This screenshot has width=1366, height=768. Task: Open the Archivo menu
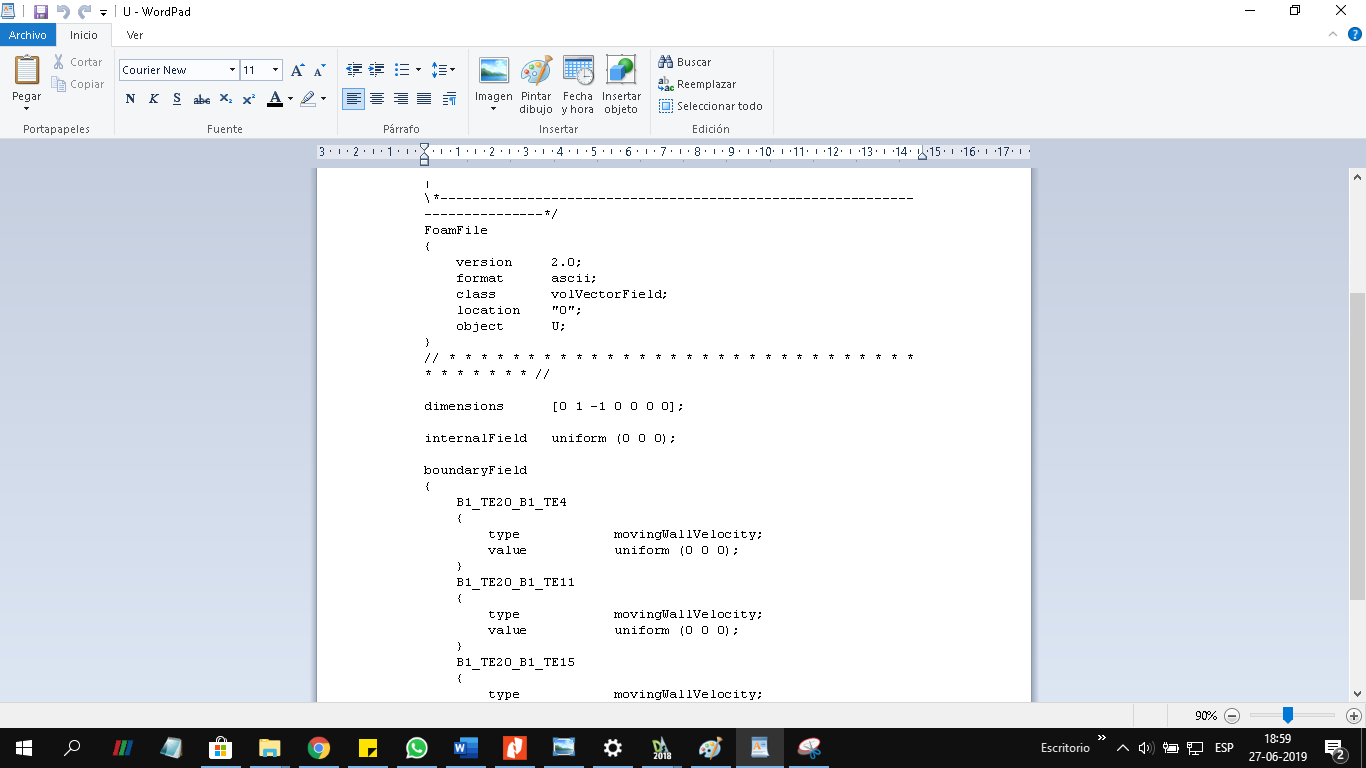[x=28, y=35]
